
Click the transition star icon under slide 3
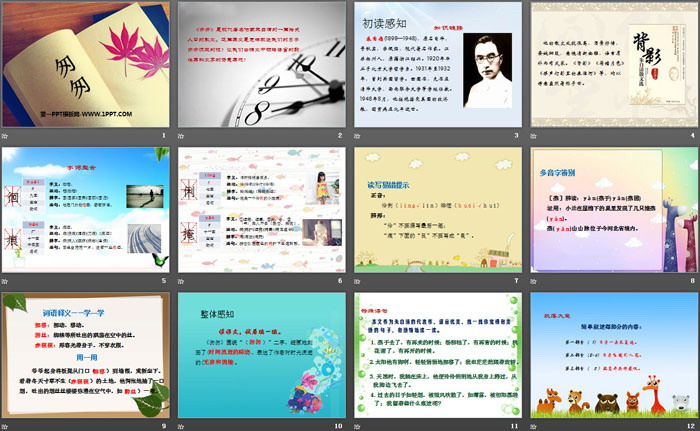[359, 135]
